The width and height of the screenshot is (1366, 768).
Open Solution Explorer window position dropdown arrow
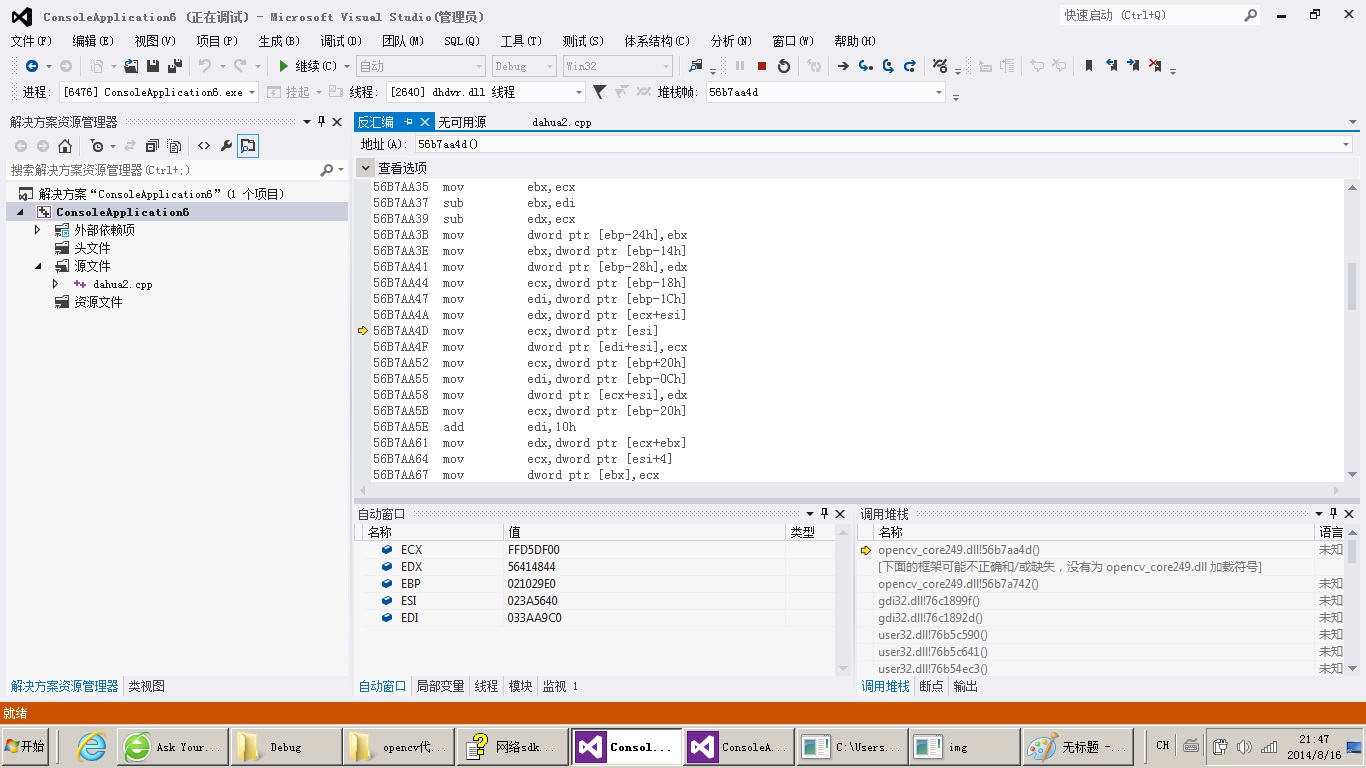[x=307, y=121]
